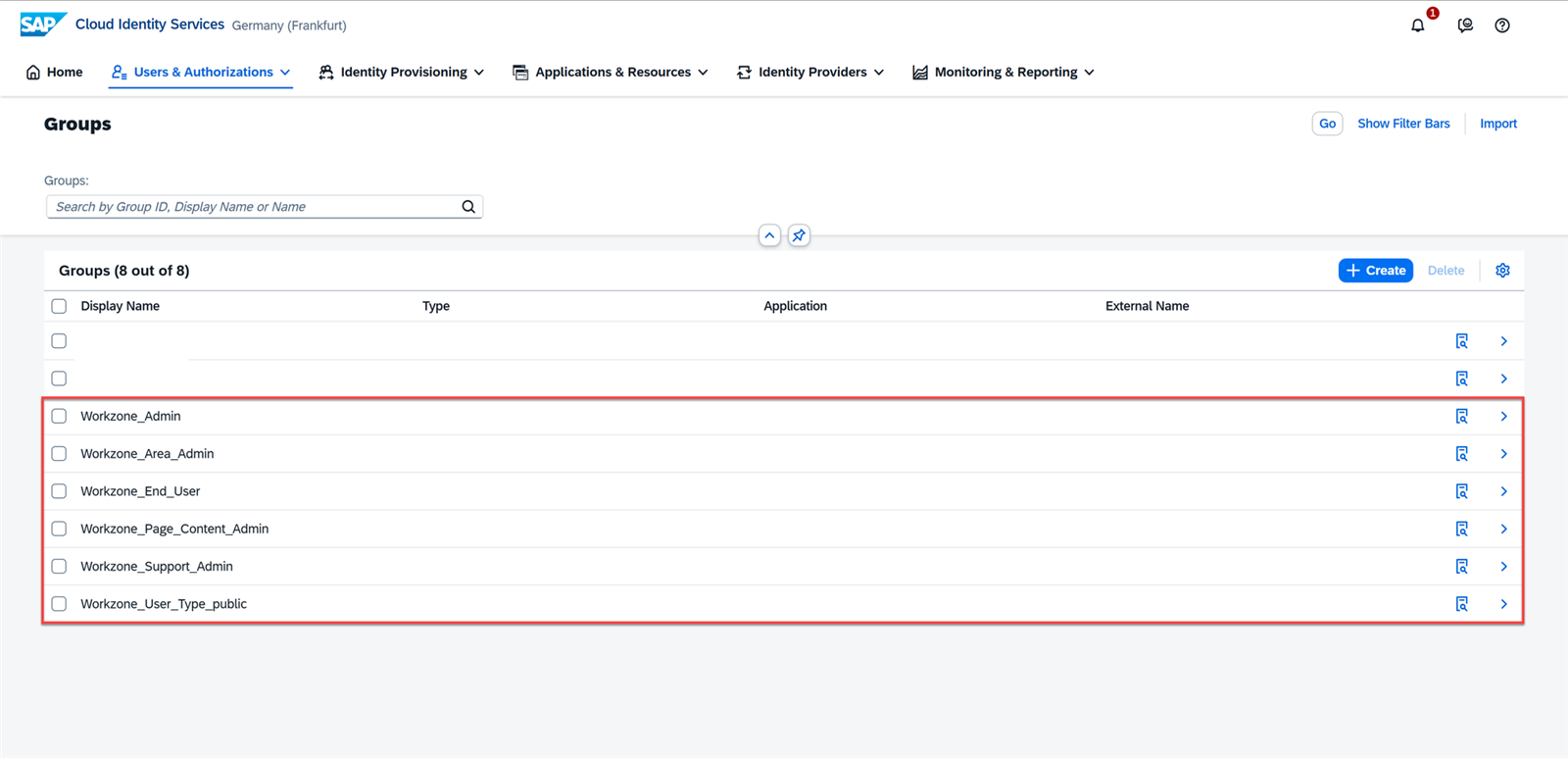Tick the select-all checkbox beside Display Name
The height and width of the screenshot is (758, 1568).
(x=59, y=306)
